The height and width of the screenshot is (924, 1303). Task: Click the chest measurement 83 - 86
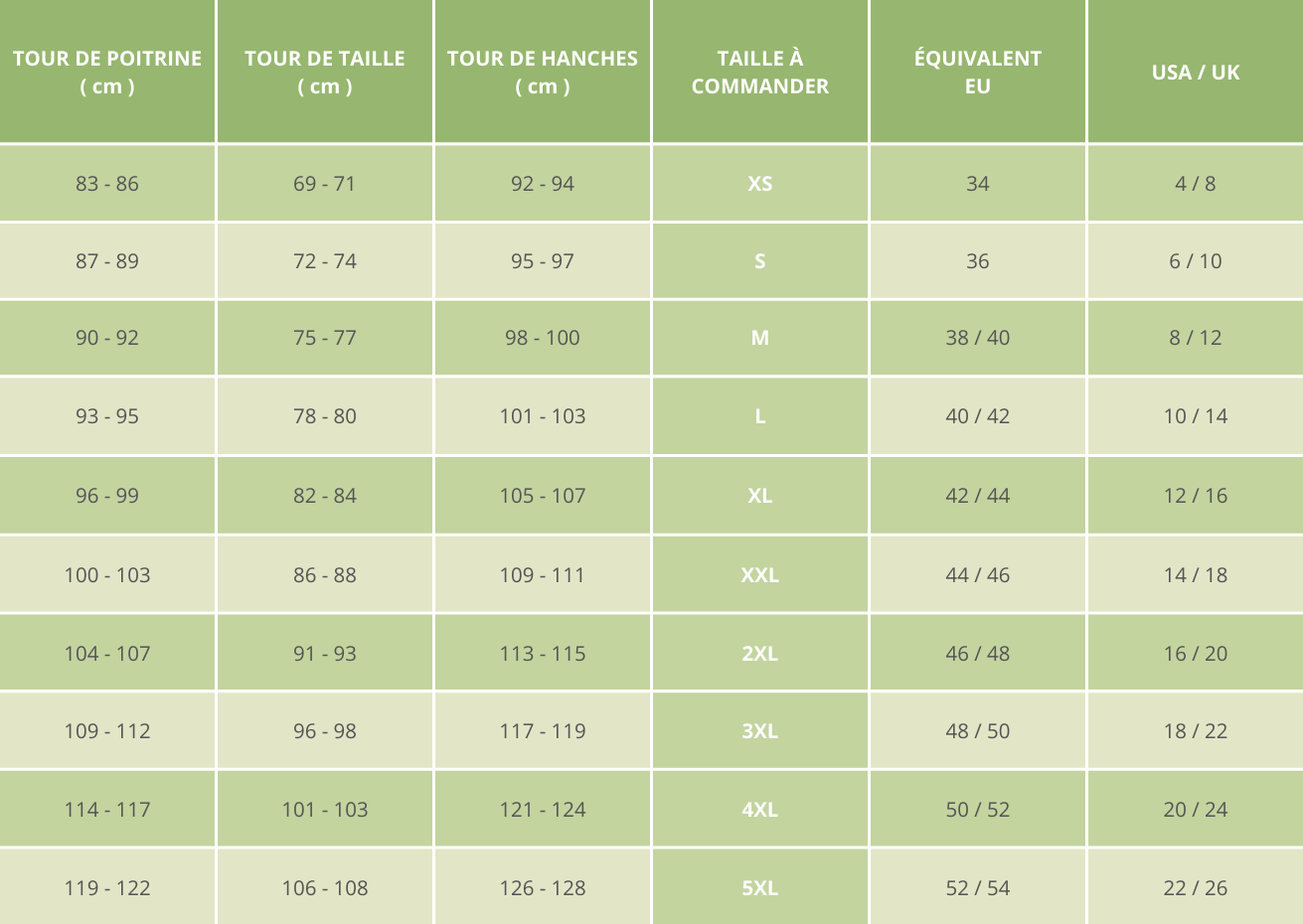(x=107, y=184)
